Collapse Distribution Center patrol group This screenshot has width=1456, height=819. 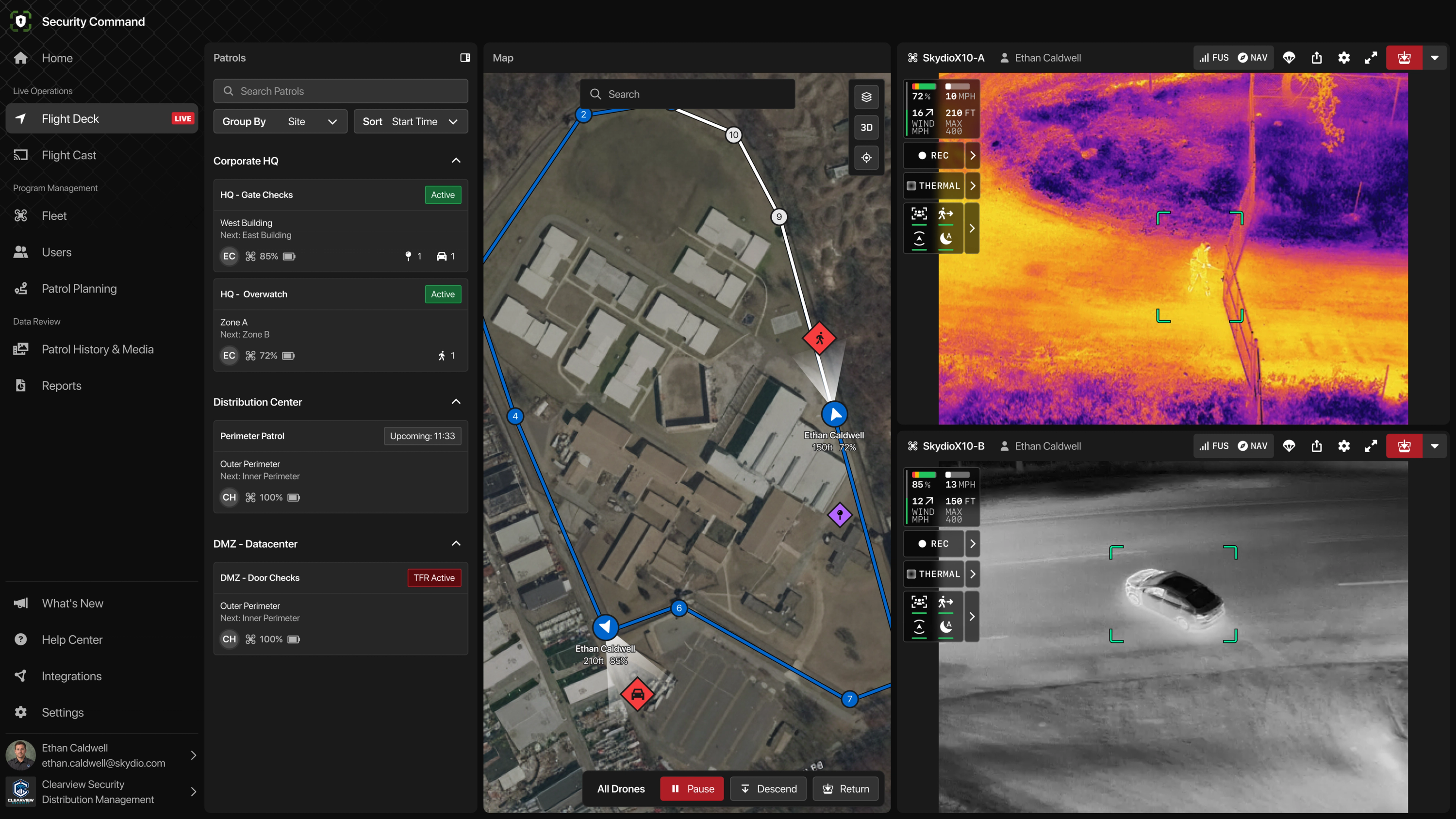pos(456,402)
